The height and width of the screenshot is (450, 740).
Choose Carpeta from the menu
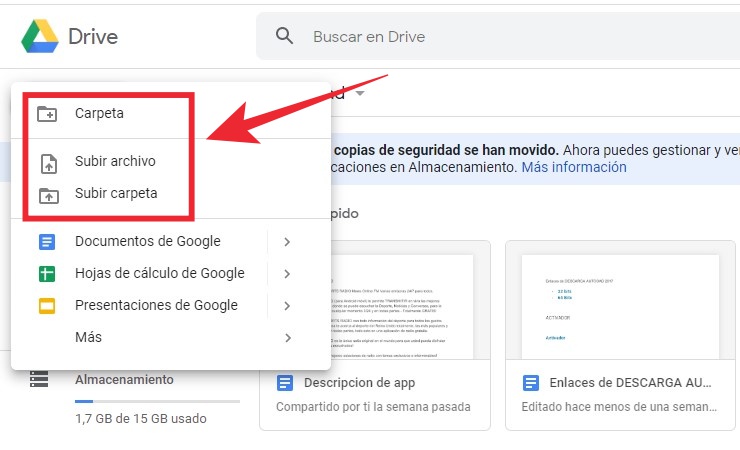pyautogui.click(x=99, y=113)
